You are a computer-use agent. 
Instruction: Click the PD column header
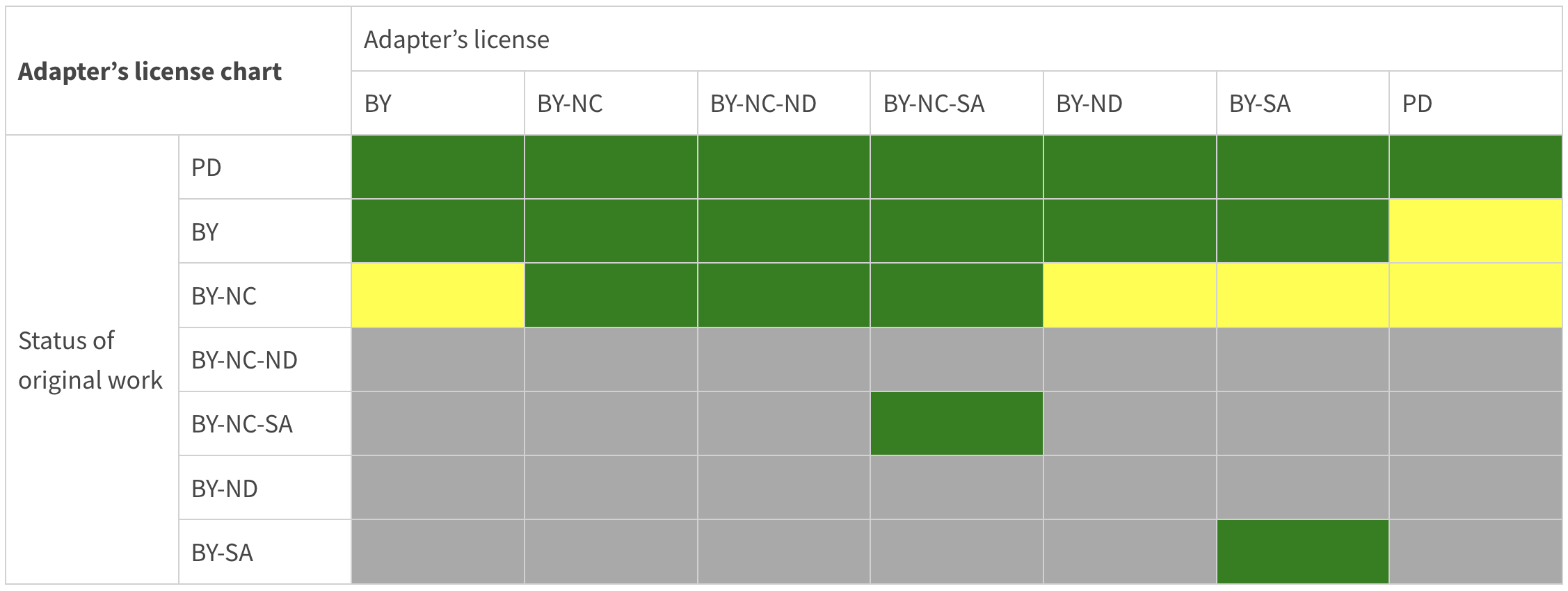click(x=1417, y=104)
